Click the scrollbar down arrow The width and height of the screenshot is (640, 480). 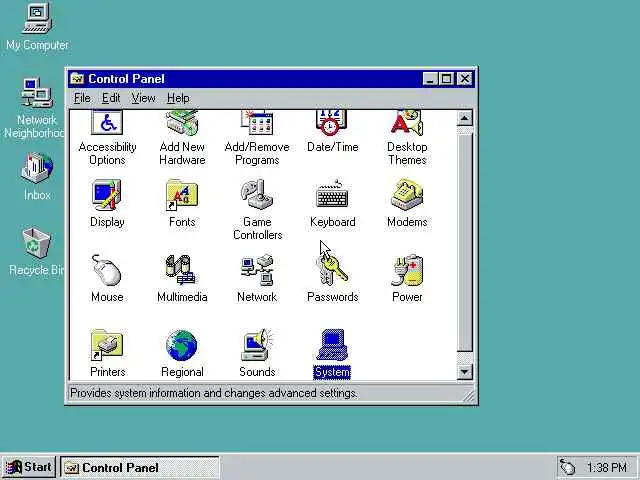(464, 371)
